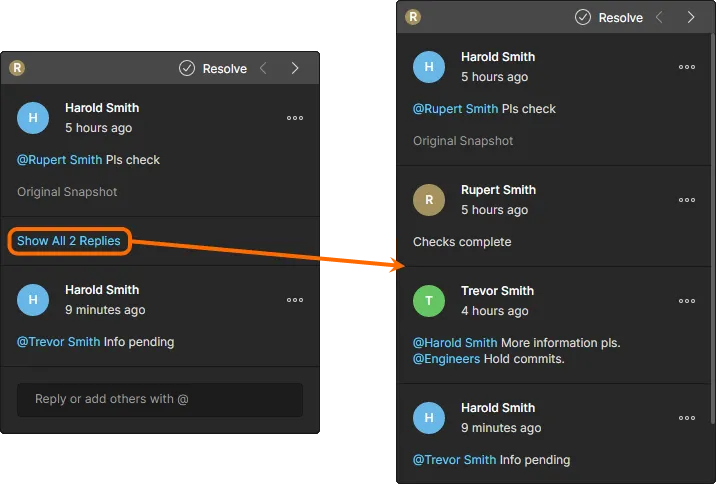Click 'Trevor Smith' author name in right panel
The image size is (716, 484).
click(497, 291)
